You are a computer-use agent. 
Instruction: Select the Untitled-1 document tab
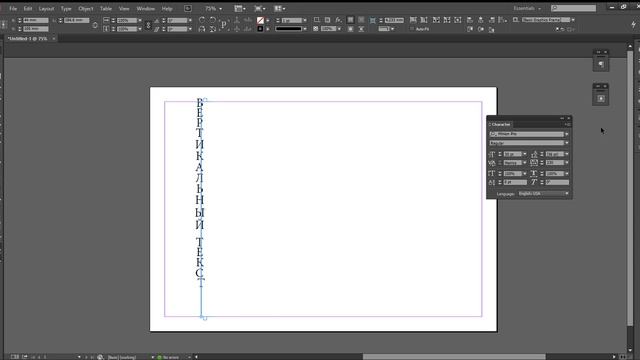coord(27,38)
